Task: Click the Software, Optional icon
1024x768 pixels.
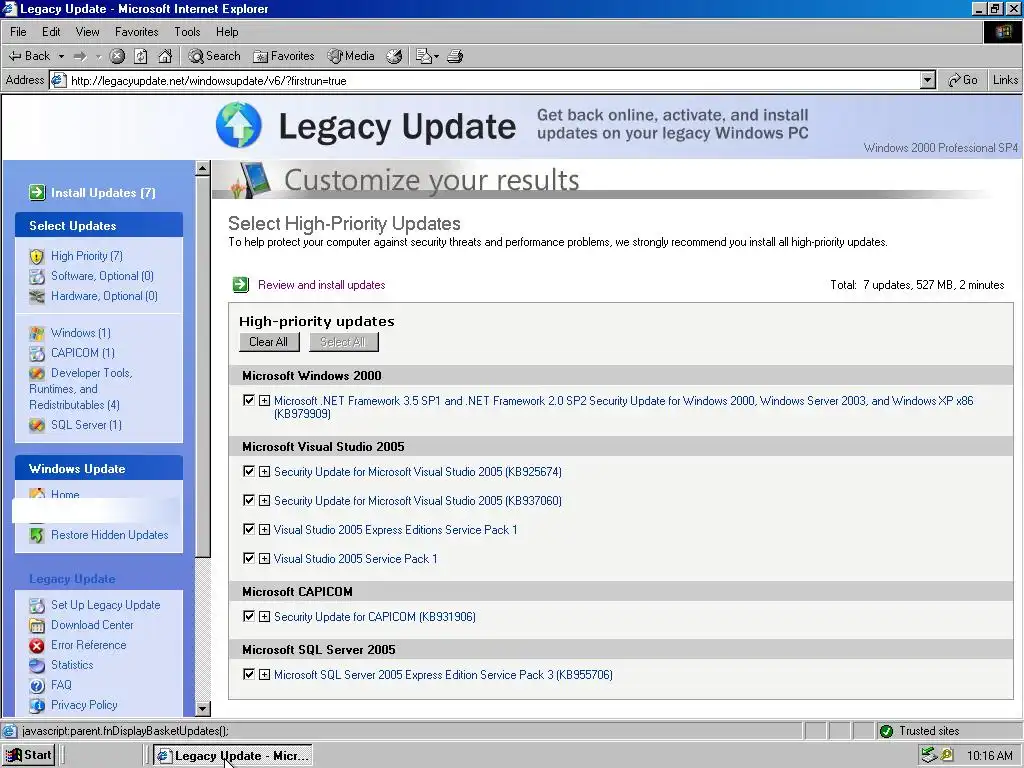Action: click(x=37, y=276)
